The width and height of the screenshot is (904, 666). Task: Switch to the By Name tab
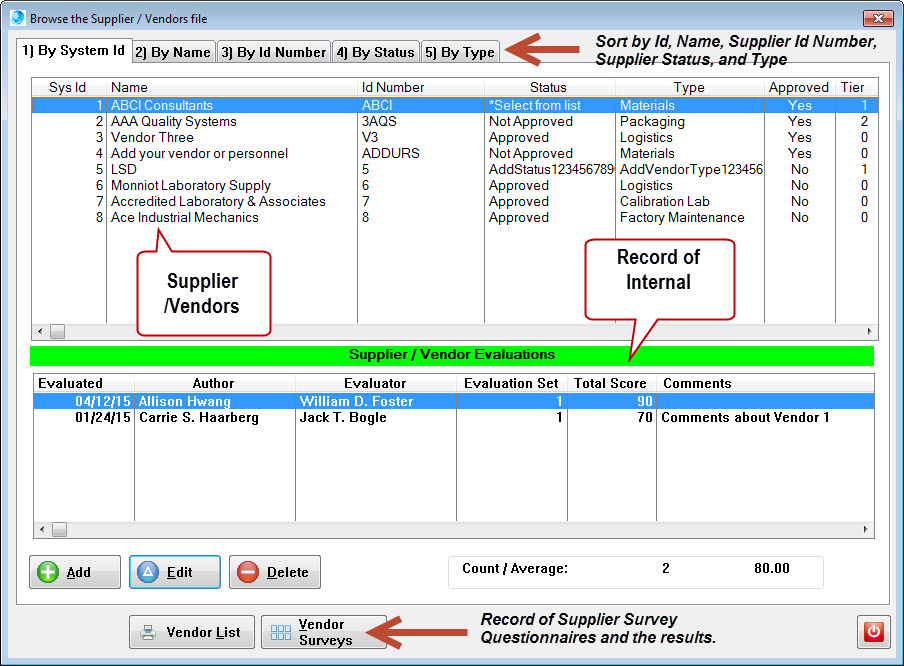(x=173, y=52)
